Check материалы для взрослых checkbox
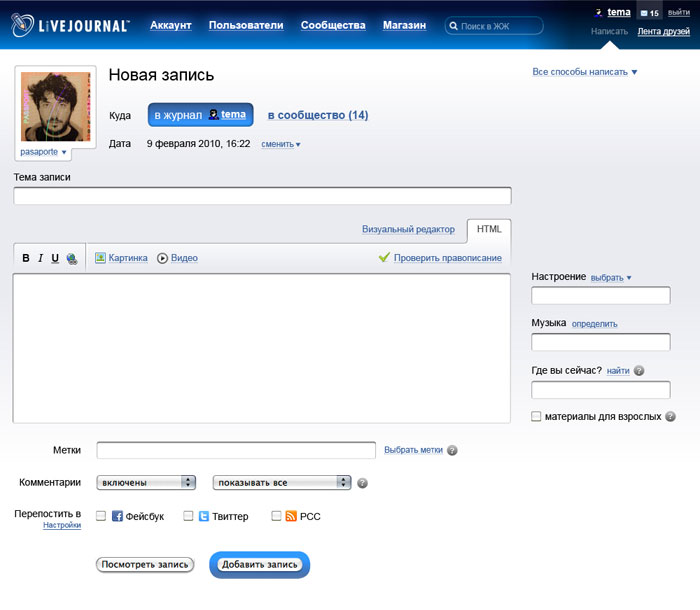Image resolution: width=700 pixels, height=610 pixels. pos(537,416)
